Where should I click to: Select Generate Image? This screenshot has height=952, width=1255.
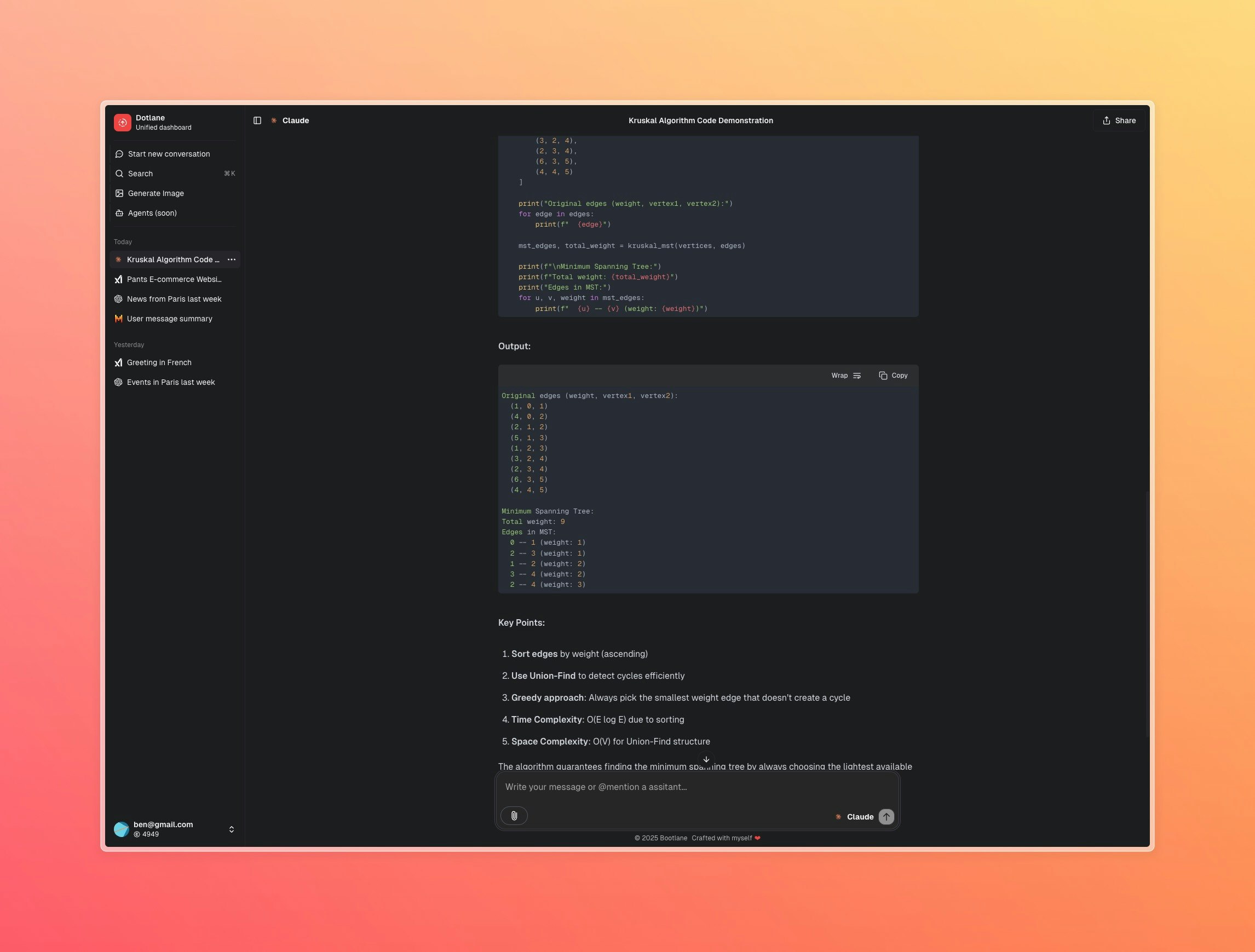[175, 193]
